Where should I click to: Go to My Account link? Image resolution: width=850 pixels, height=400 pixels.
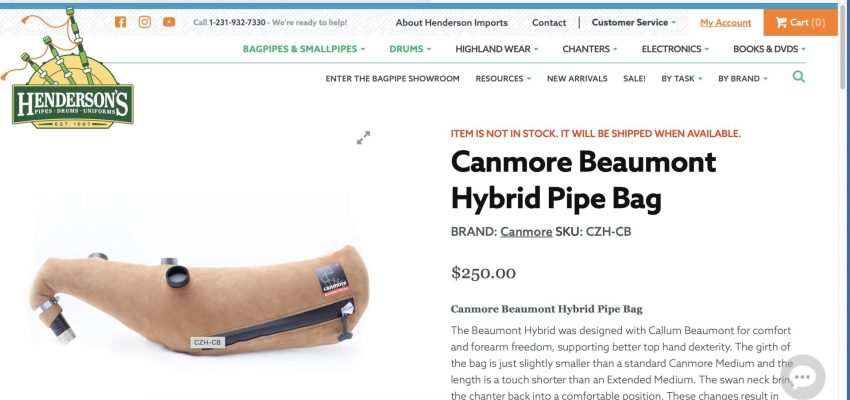(x=725, y=23)
